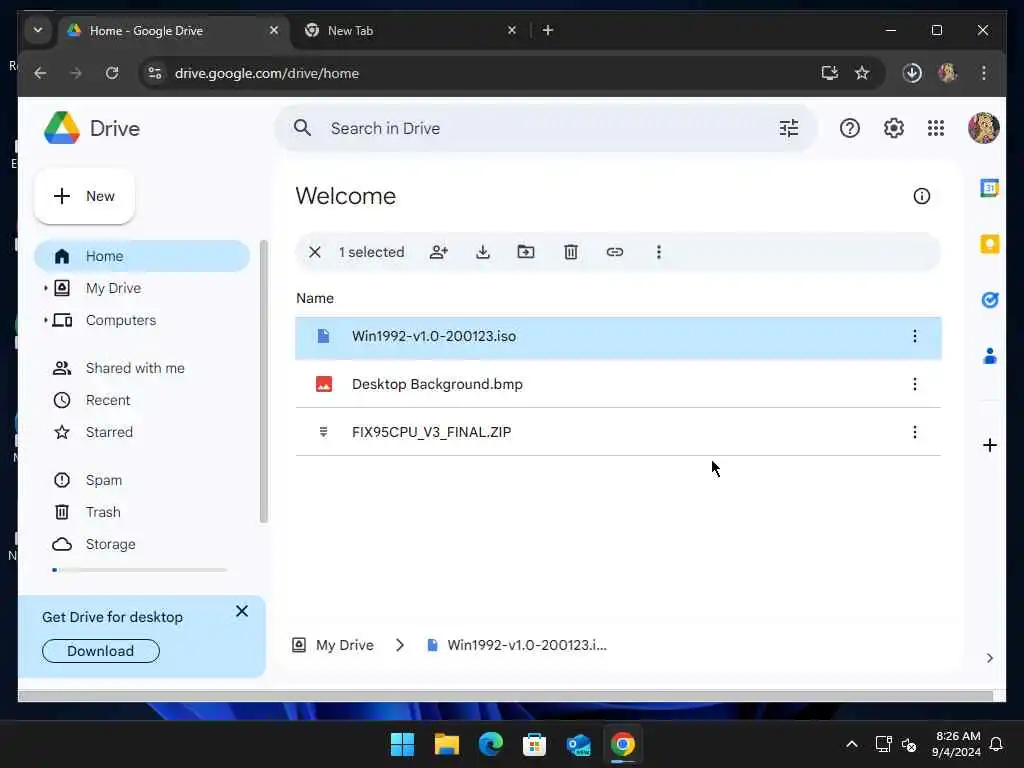Open more actions in selection toolbar
Viewport: 1024px width, 768px height.
coord(658,252)
